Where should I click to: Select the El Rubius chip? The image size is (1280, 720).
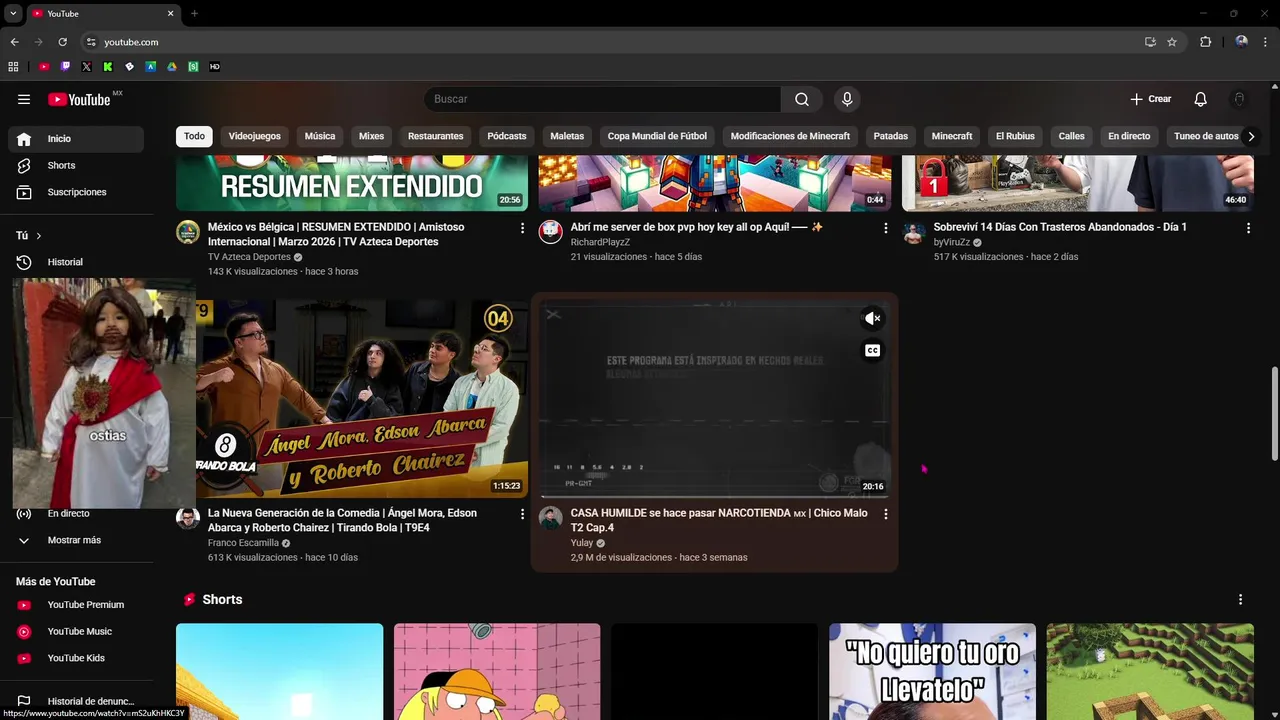(x=1015, y=136)
